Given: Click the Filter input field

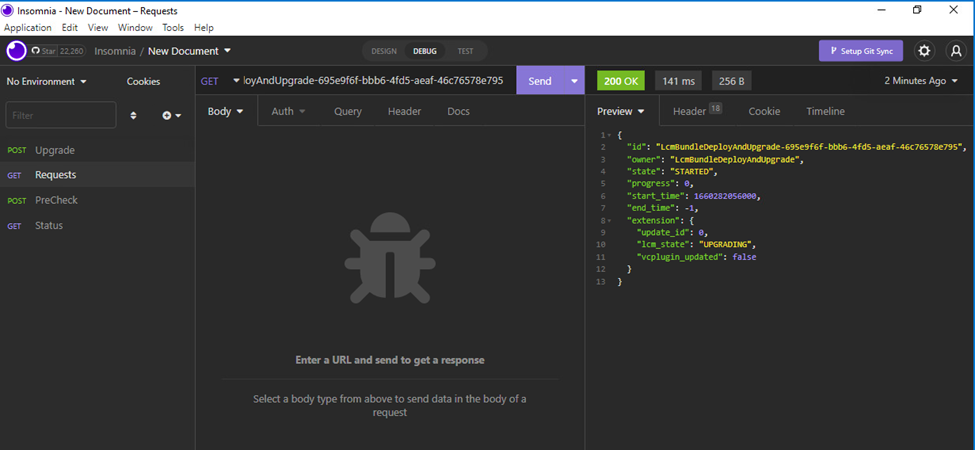Looking at the screenshot, I should coord(61,116).
